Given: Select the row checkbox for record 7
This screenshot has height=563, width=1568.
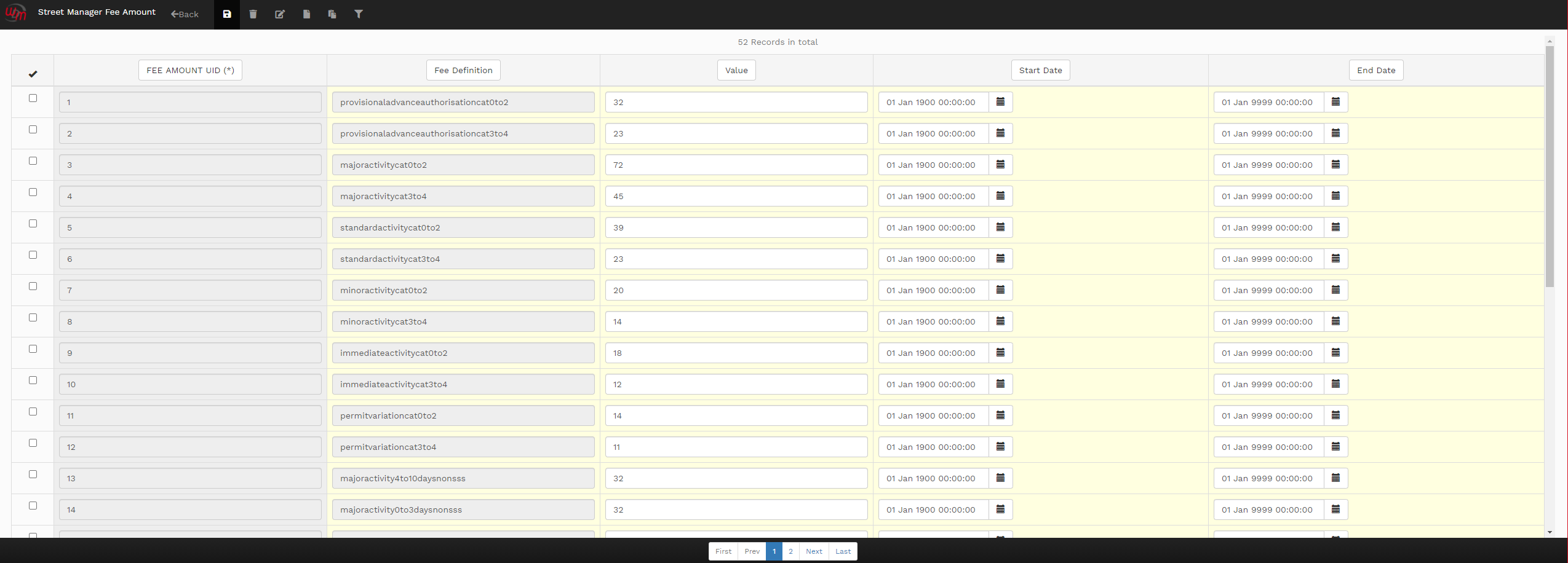Looking at the screenshot, I should pos(33,286).
